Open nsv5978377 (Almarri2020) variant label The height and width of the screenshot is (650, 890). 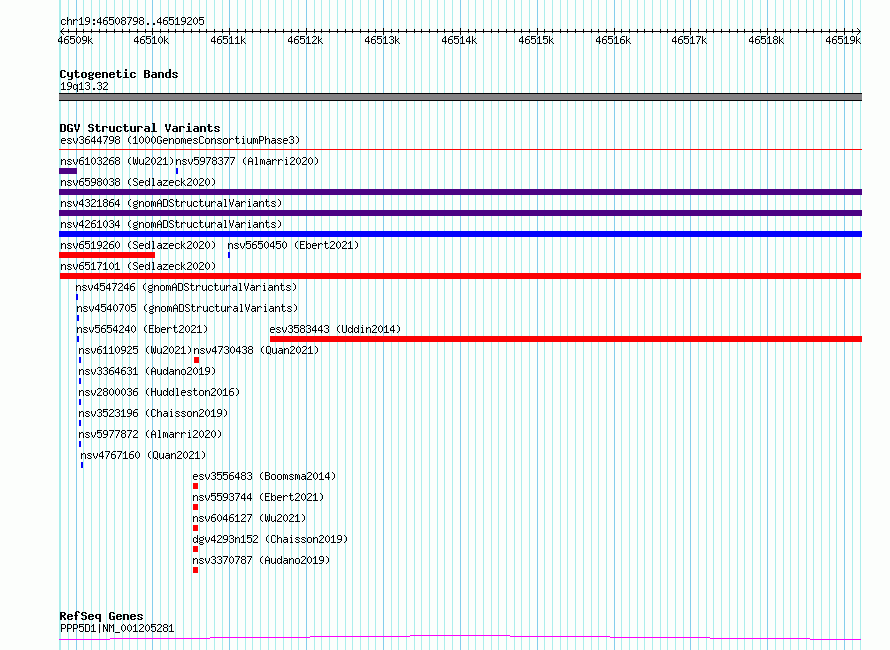click(x=247, y=161)
